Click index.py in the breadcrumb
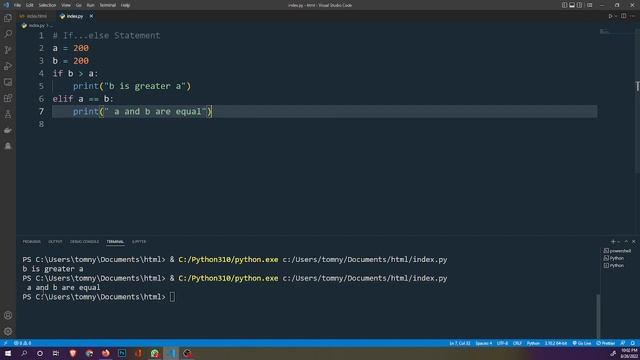The width and height of the screenshot is (640, 360). point(36,25)
